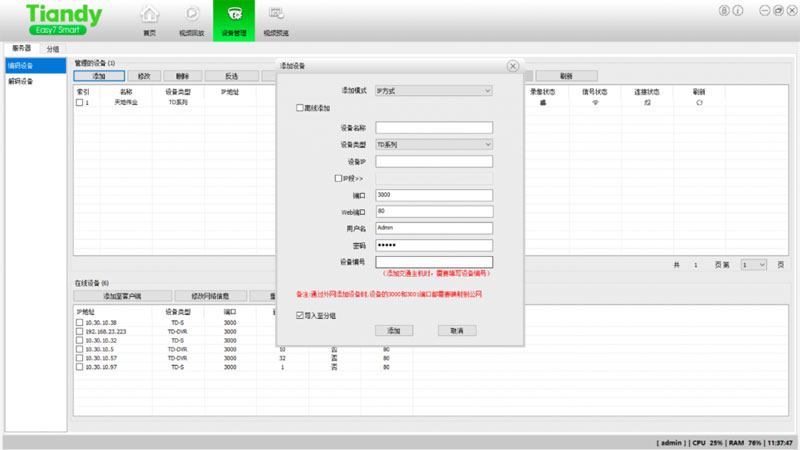Click the Add (添加) button in dialog
800x450 pixels.
pos(393,330)
